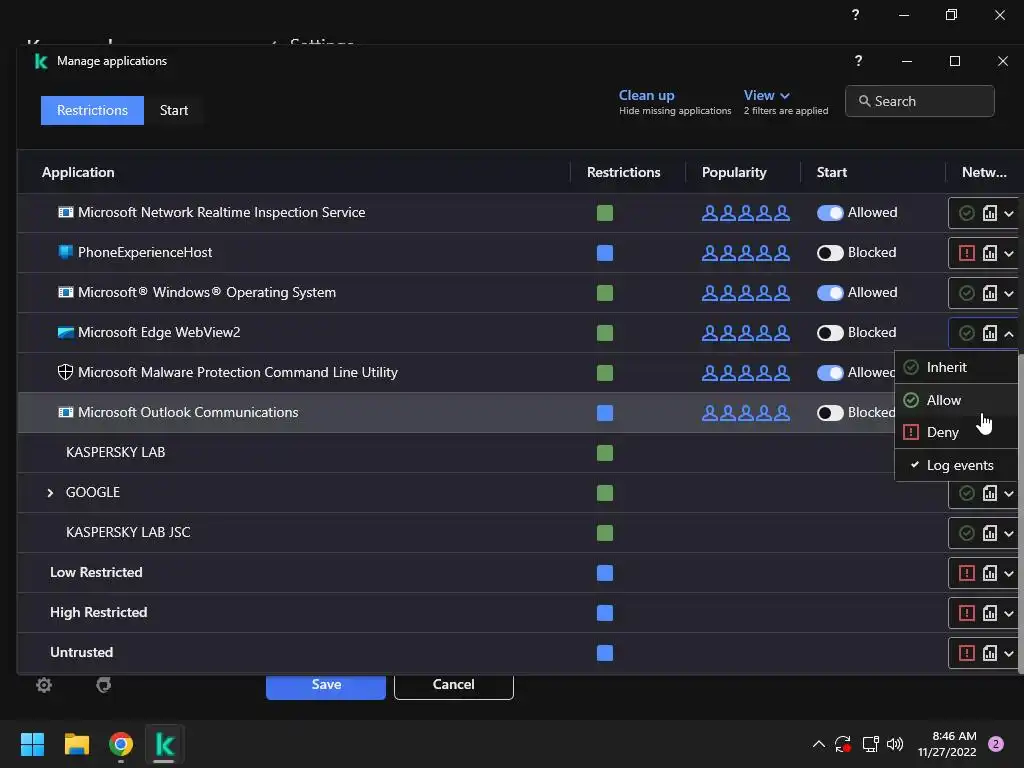Open the View filter dropdown
Image resolution: width=1024 pixels, height=768 pixels.
pyautogui.click(x=767, y=95)
